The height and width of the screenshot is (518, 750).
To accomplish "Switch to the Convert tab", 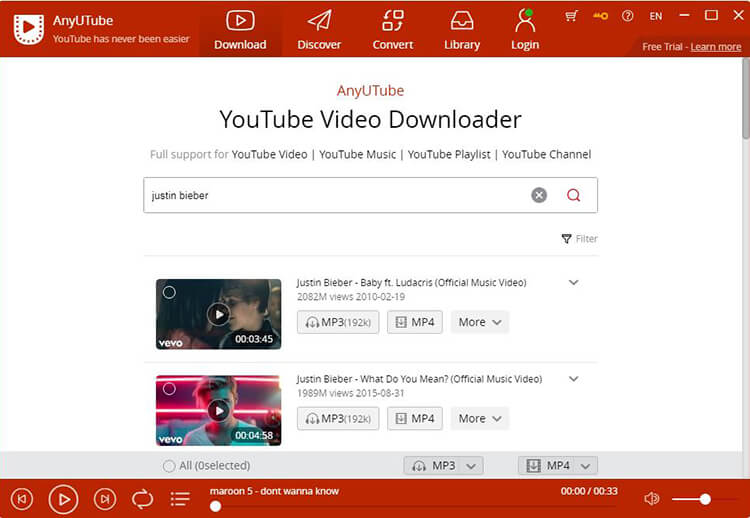I will click(393, 30).
